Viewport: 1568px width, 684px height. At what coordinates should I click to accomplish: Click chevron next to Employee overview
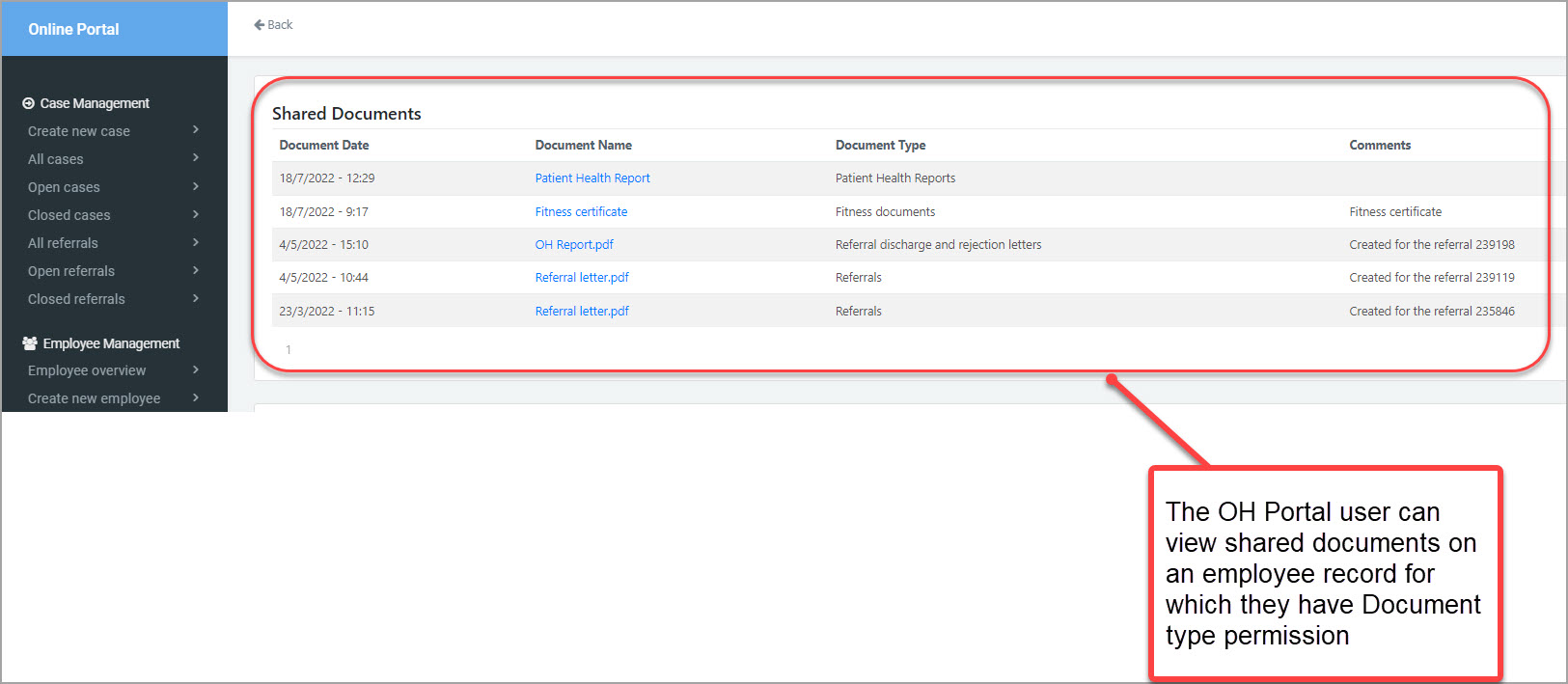point(196,369)
